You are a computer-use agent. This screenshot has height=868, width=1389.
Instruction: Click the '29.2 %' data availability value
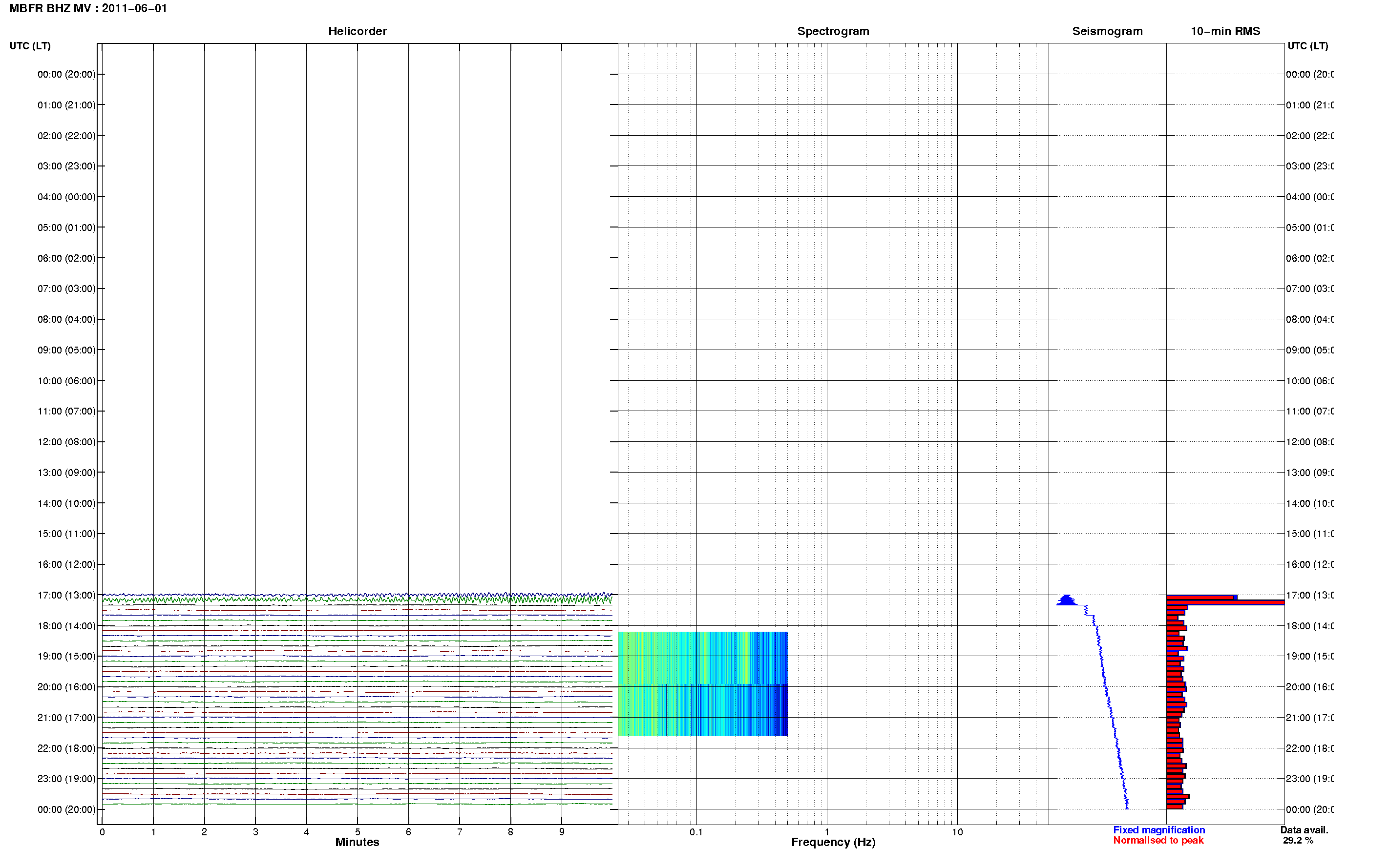1298,841
